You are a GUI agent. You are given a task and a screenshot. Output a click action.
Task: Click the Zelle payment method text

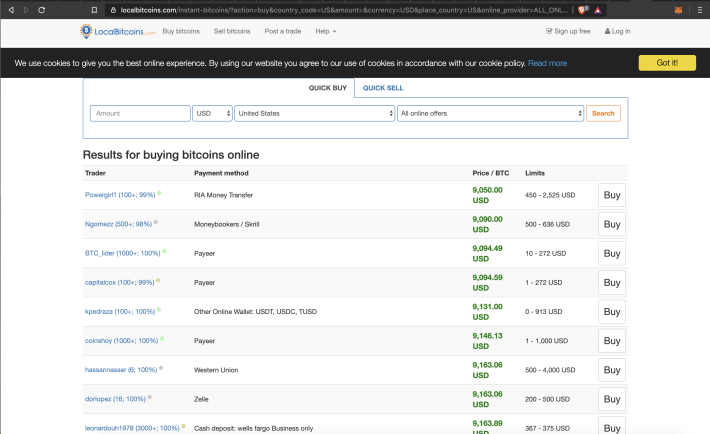[x=201, y=399]
